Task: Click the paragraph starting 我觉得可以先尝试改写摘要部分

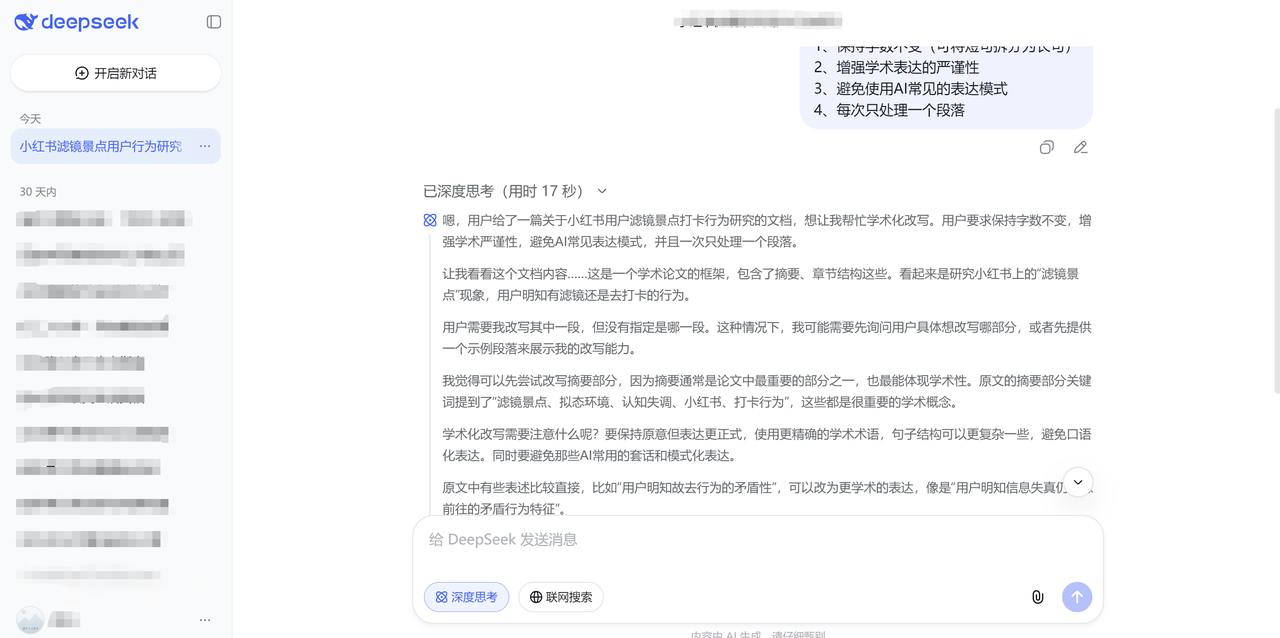Action: point(767,392)
